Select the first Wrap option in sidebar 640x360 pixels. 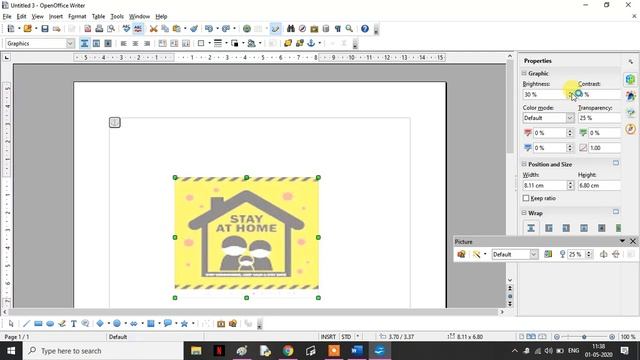(x=531, y=228)
